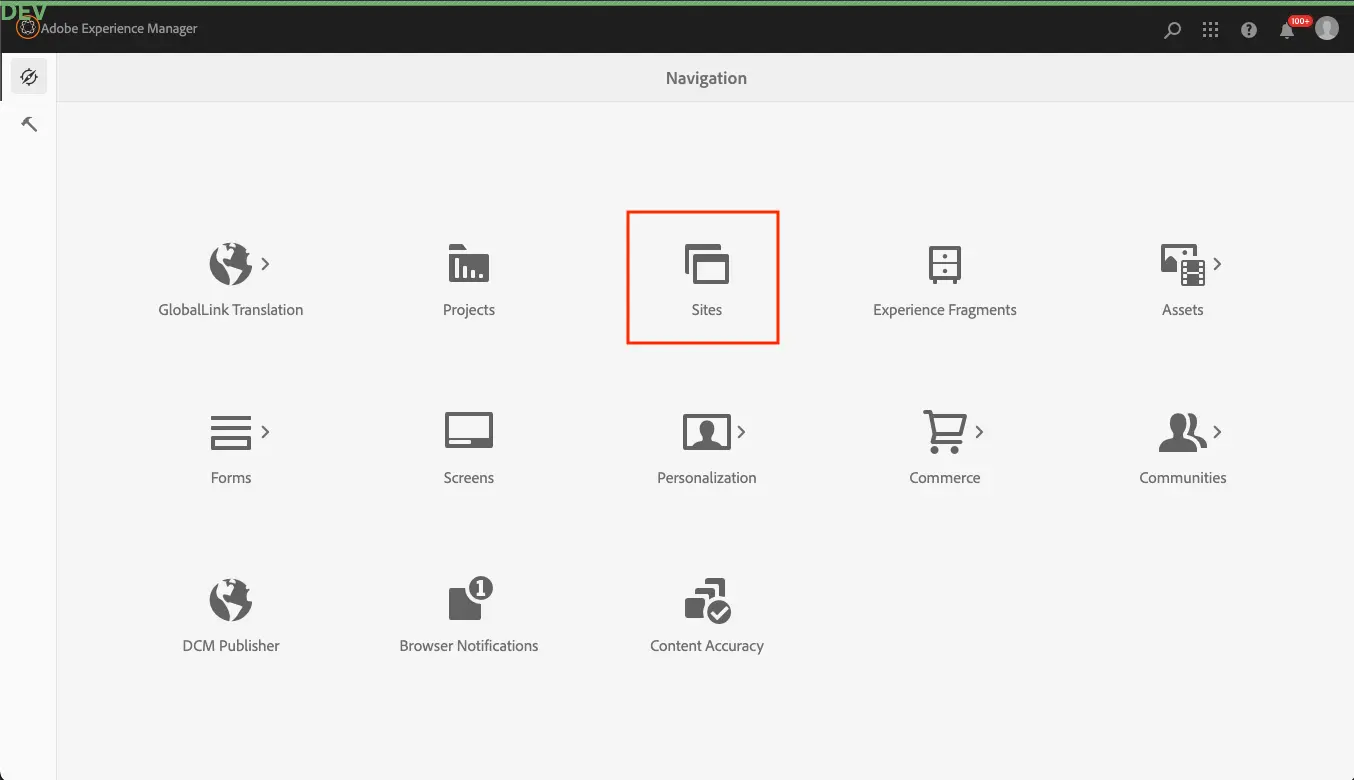Open DCM Publisher
The width and height of the screenshot is (1354, 780).
tap(230, 614)
